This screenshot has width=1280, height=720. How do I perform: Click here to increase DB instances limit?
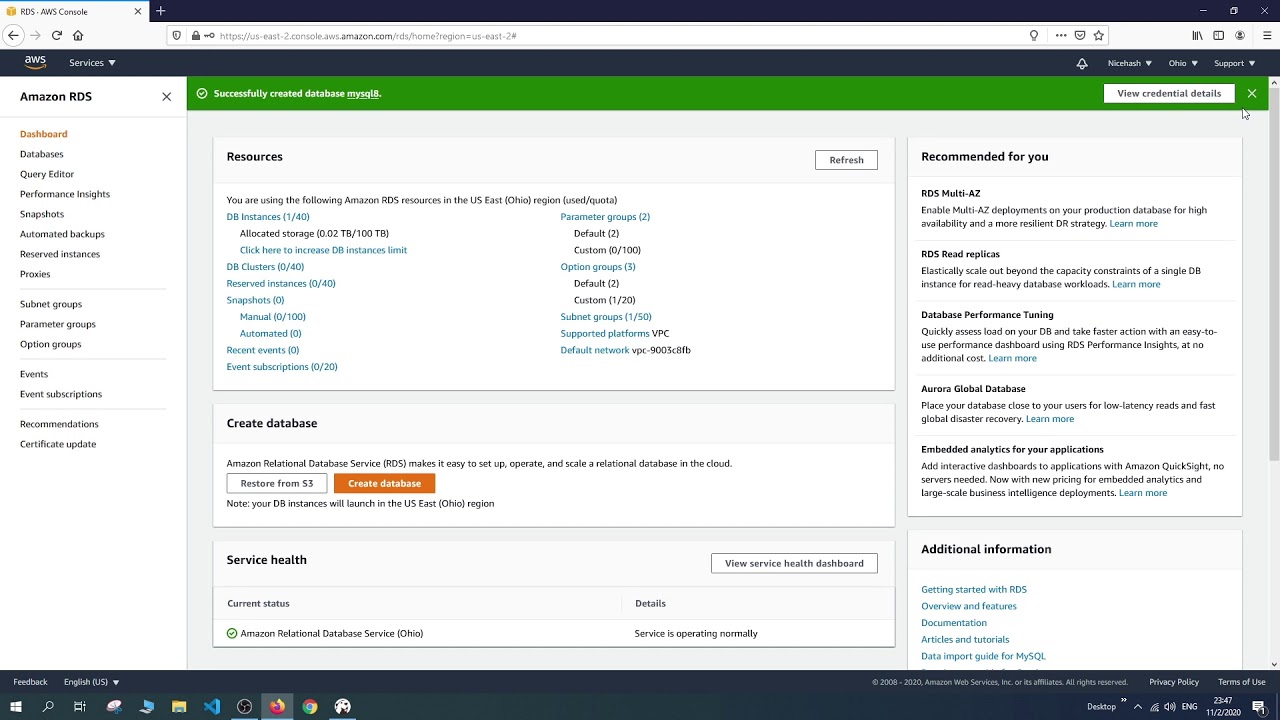(323, 250)
